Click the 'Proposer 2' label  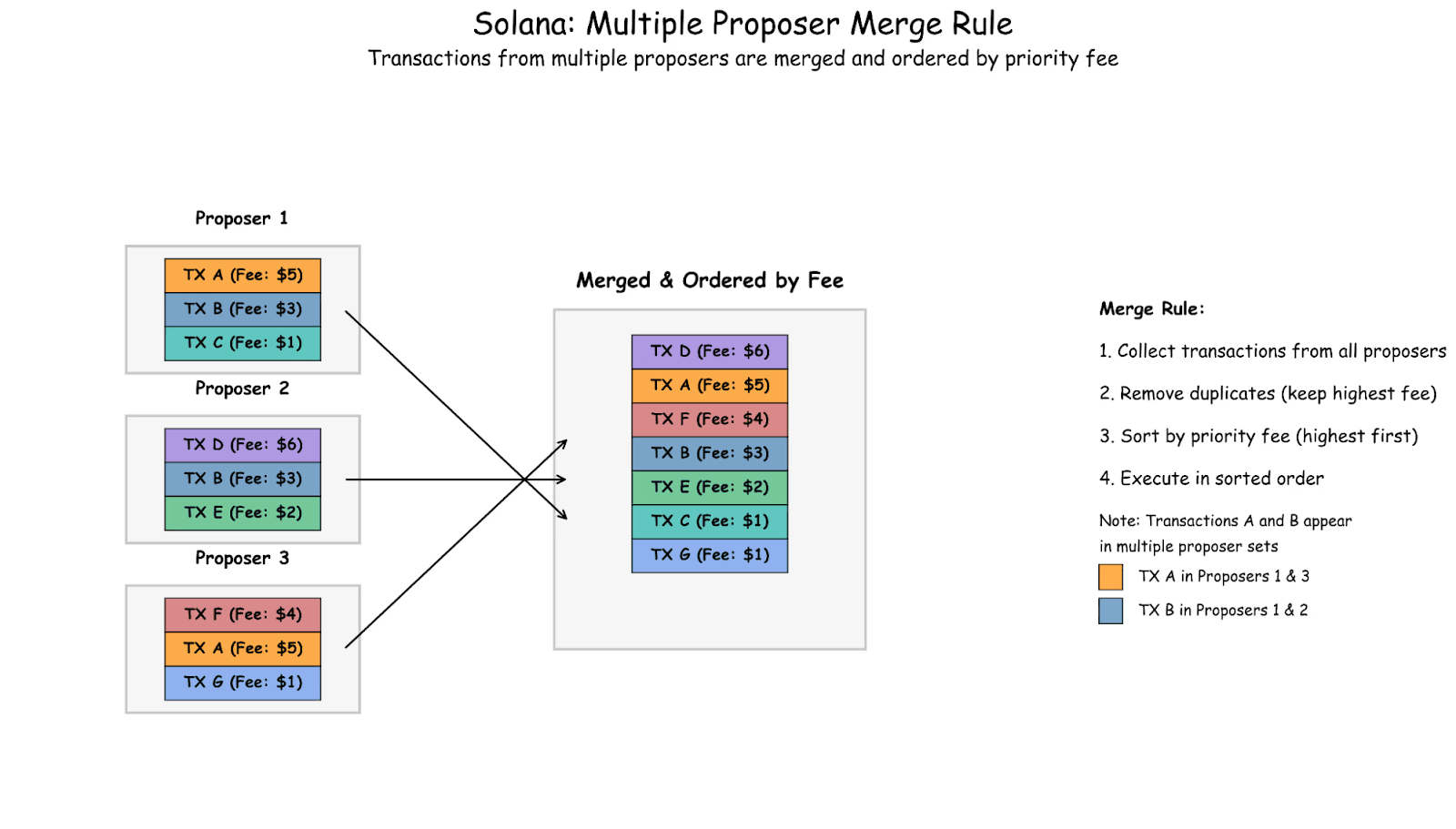[x=242, y=389]
